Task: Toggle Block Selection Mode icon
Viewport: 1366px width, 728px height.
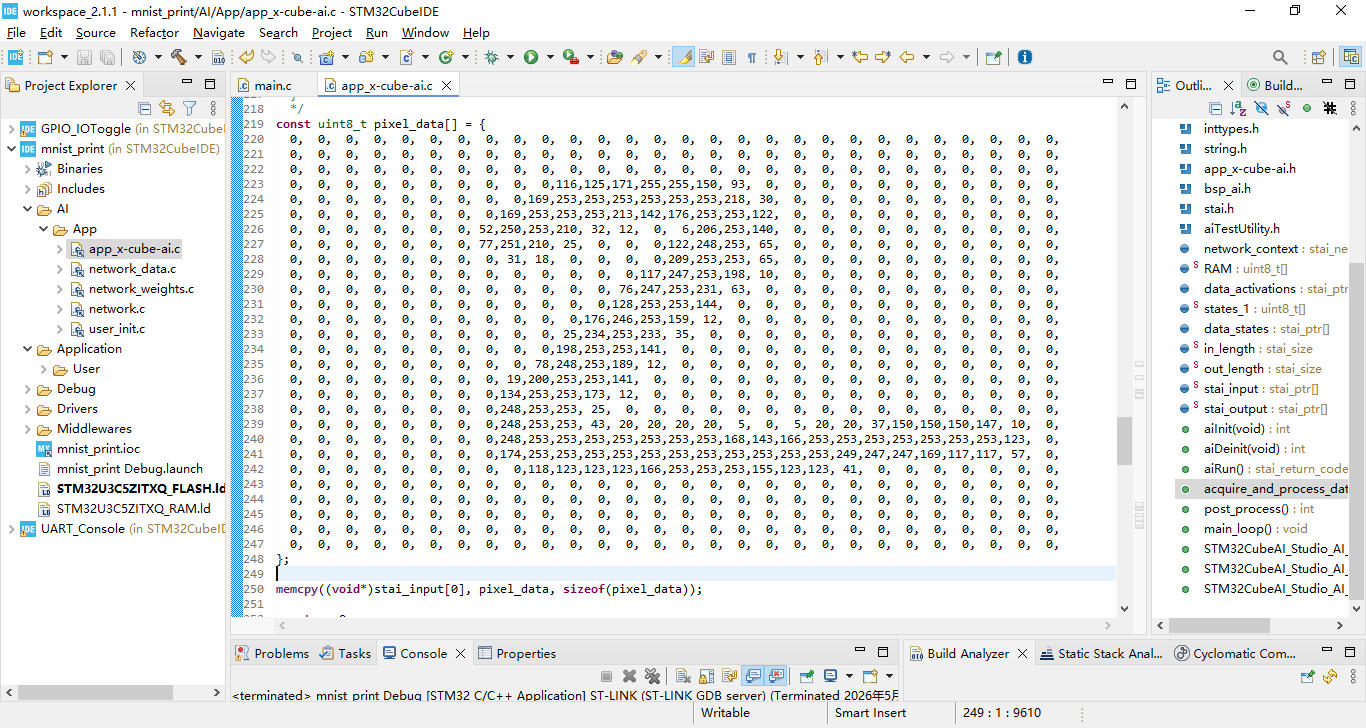Action: click(729, 57)
